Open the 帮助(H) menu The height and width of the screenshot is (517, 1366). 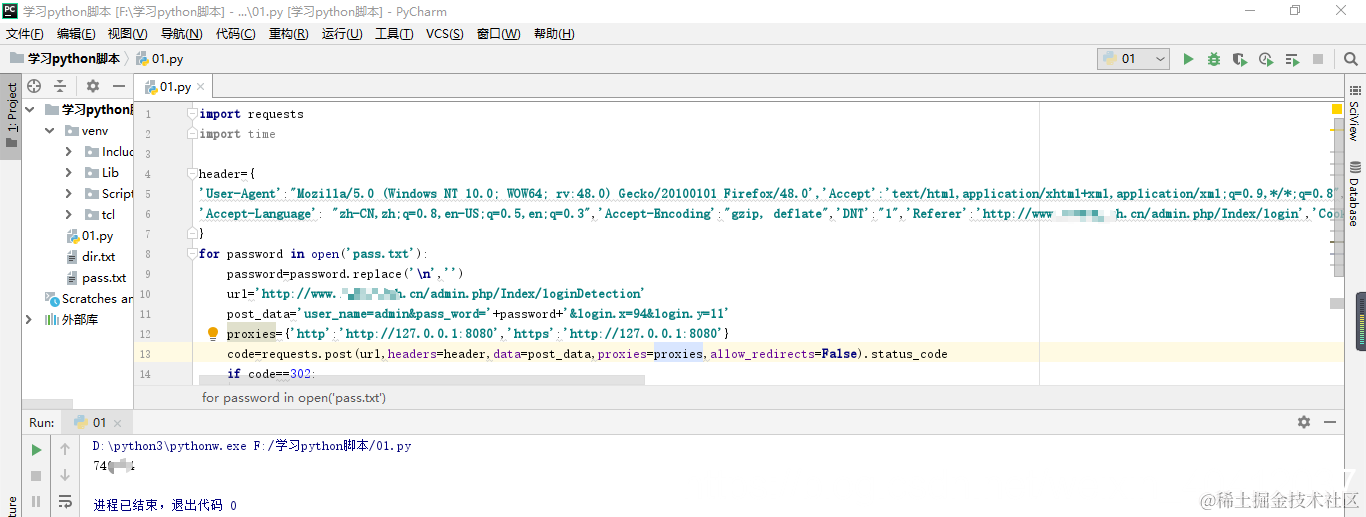tap(554, 34)
